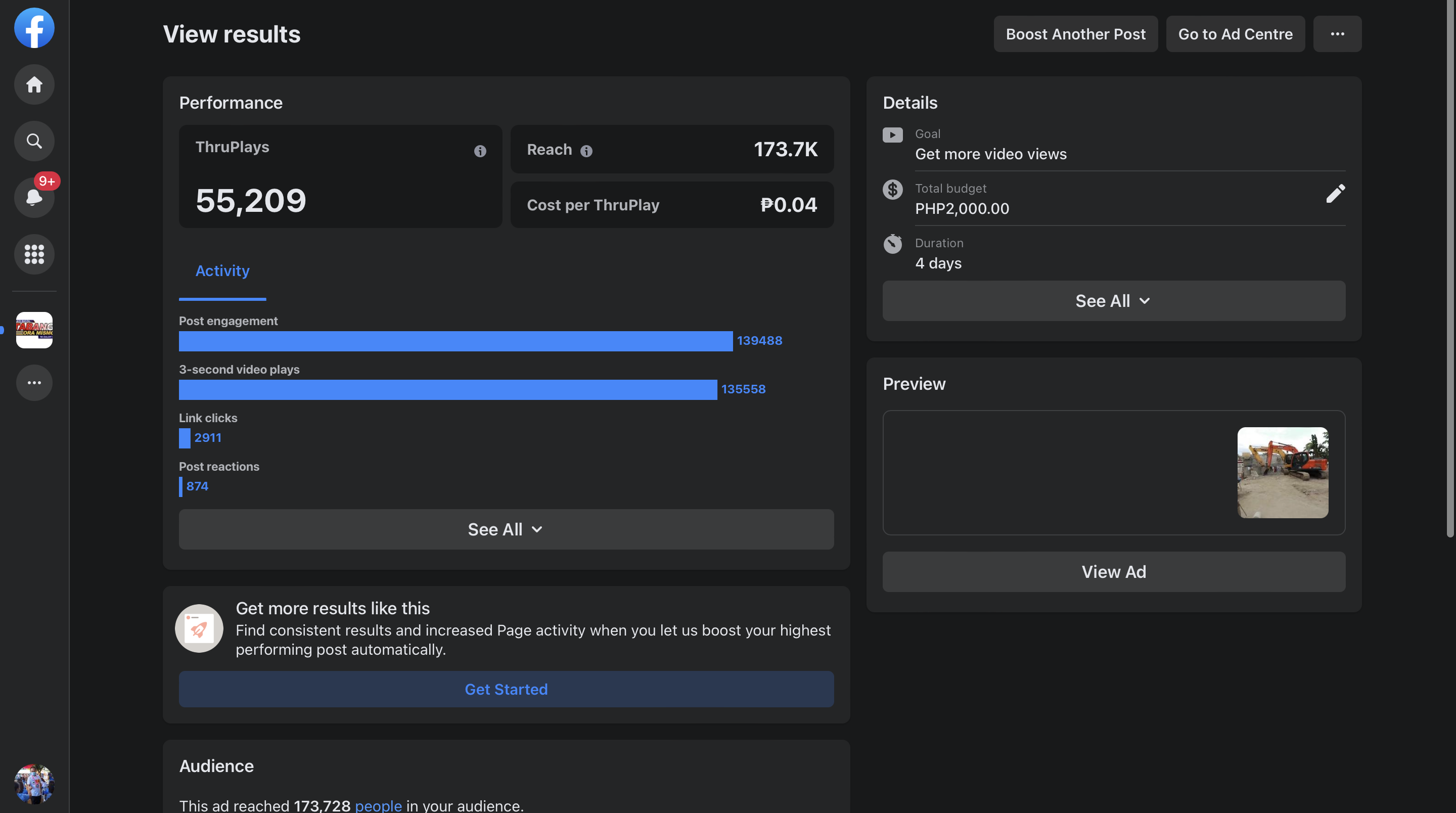Click the Post engagement bar

(456, 341)
